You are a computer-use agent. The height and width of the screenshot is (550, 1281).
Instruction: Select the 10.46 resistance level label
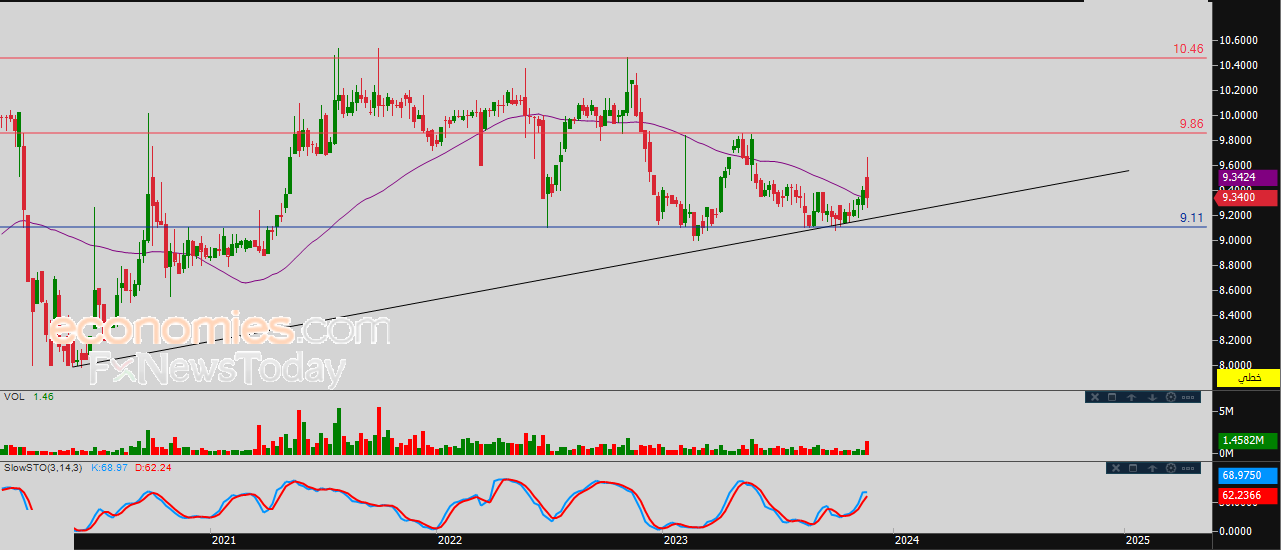1188,48
